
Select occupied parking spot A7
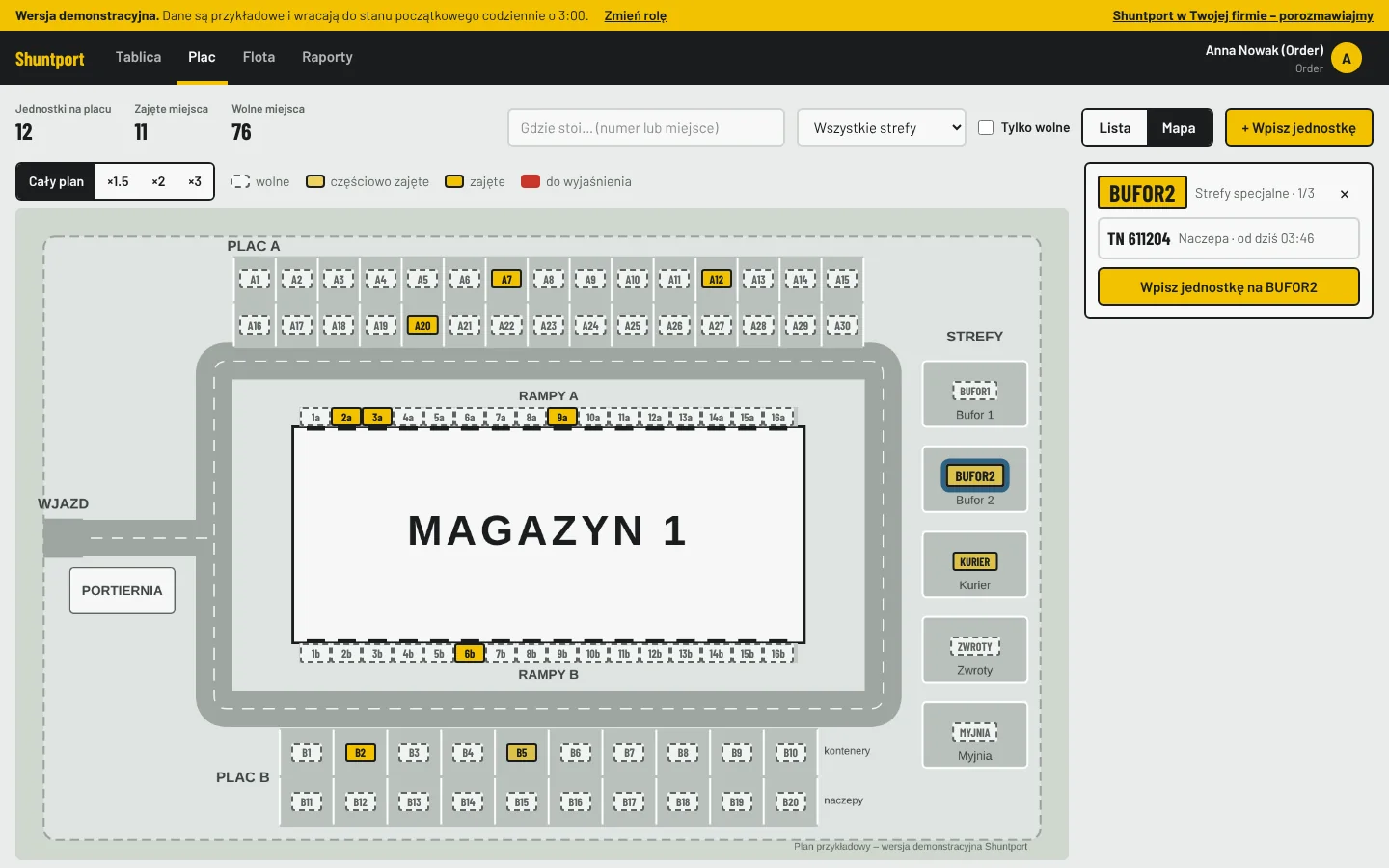506,280
